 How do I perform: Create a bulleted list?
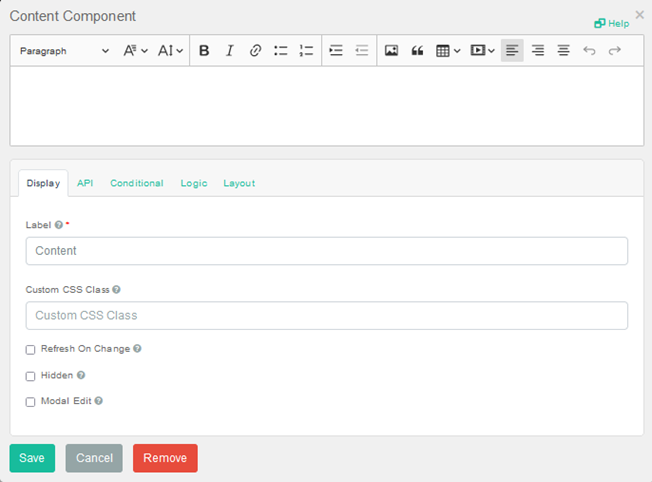(281, 51)
